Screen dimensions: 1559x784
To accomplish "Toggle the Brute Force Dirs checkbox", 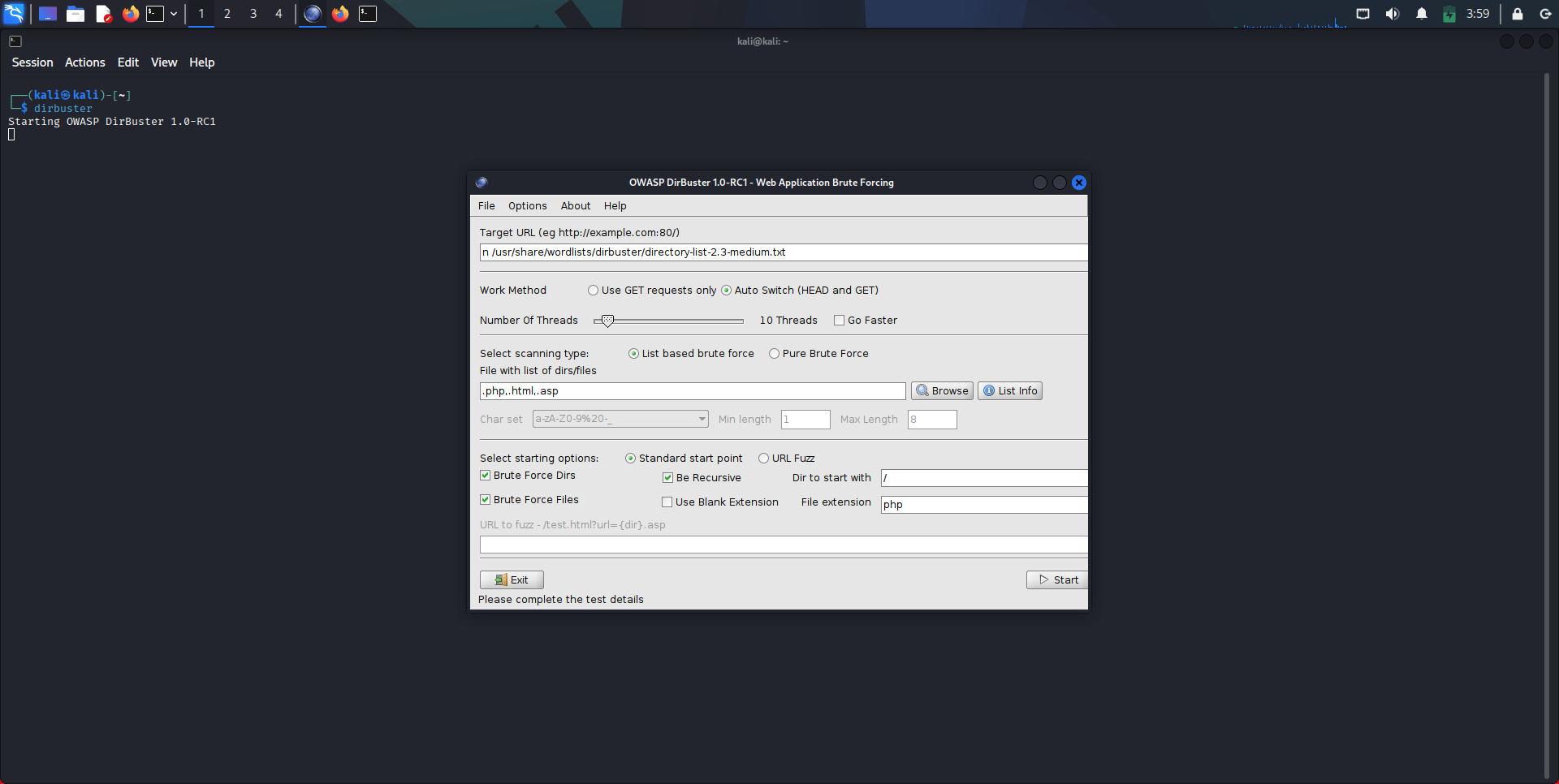I will (x=486, y=476).
